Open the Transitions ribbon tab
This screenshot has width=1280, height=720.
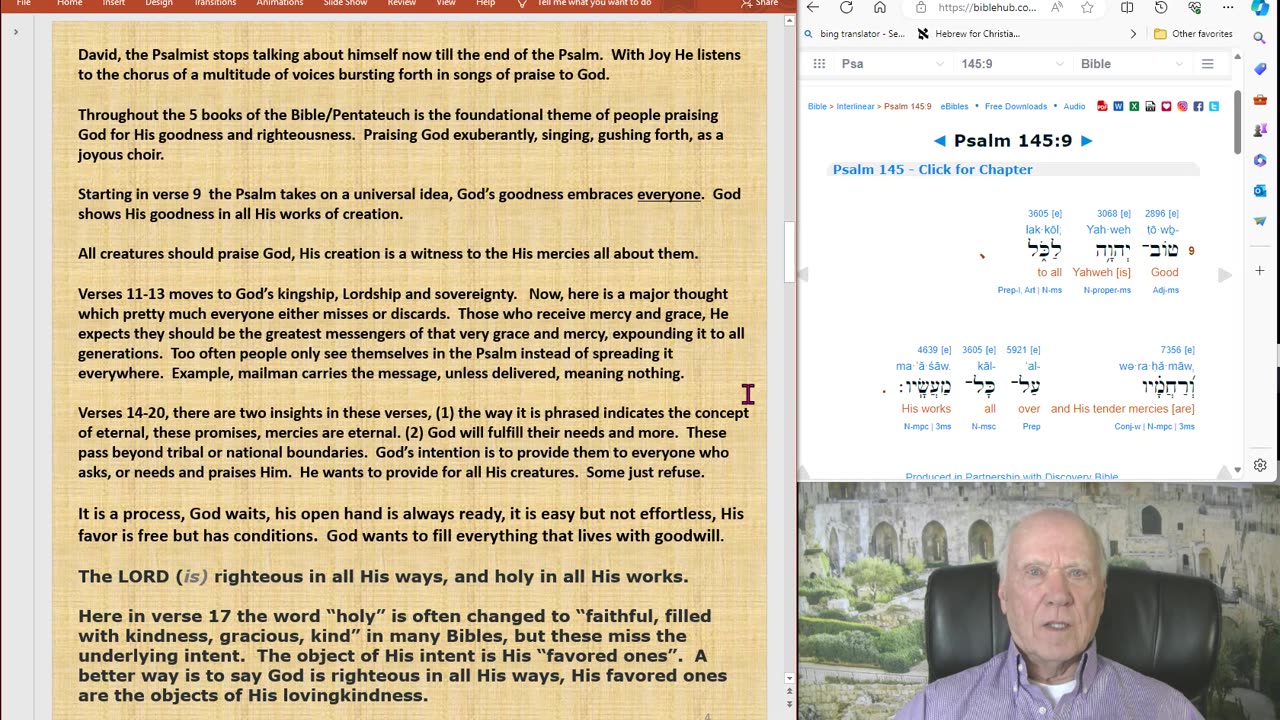pyautogui.click(x=215, y=3)
